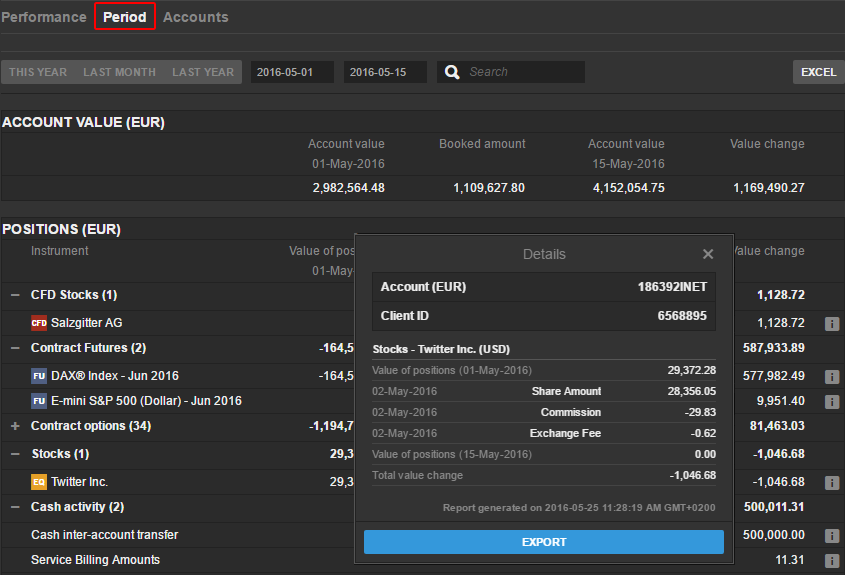Collapse the CFD Stocks group
Viewport: 845px width, 575px height.
coord(15,295)
